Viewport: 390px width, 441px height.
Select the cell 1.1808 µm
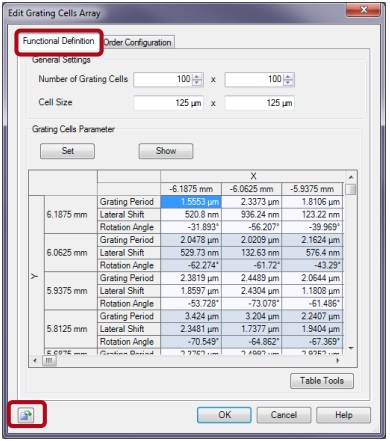(312, 291)
